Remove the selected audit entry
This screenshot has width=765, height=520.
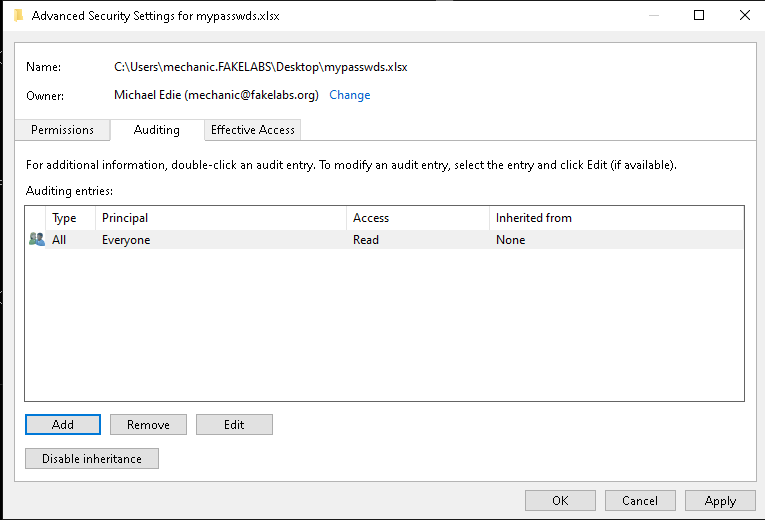tap(148, 425)
